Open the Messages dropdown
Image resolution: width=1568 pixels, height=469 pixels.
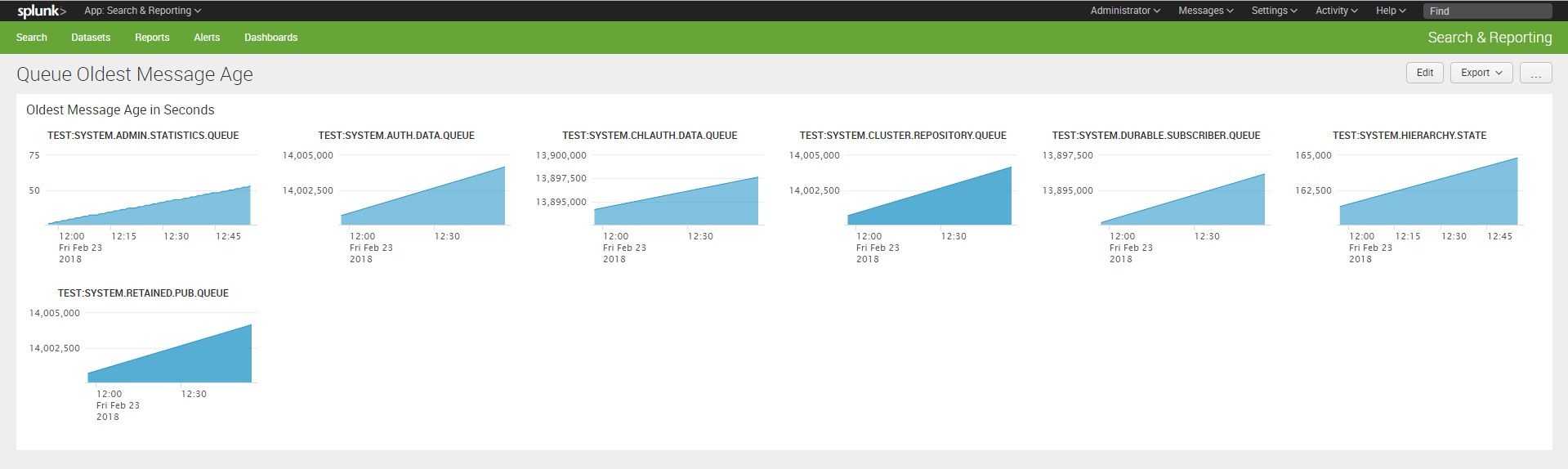pos(1206,11)
